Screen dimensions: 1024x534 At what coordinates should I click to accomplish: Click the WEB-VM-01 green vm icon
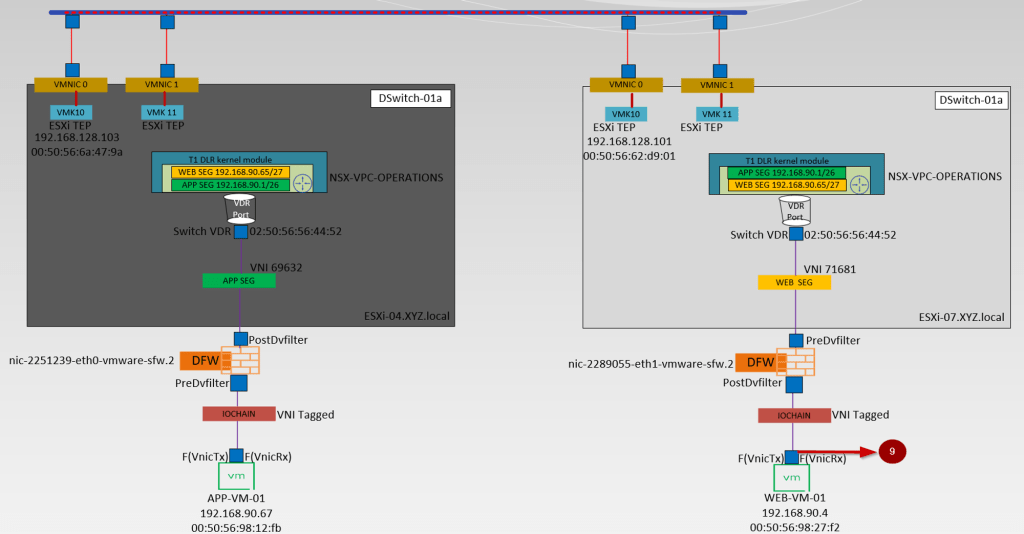tap(794, 477)
